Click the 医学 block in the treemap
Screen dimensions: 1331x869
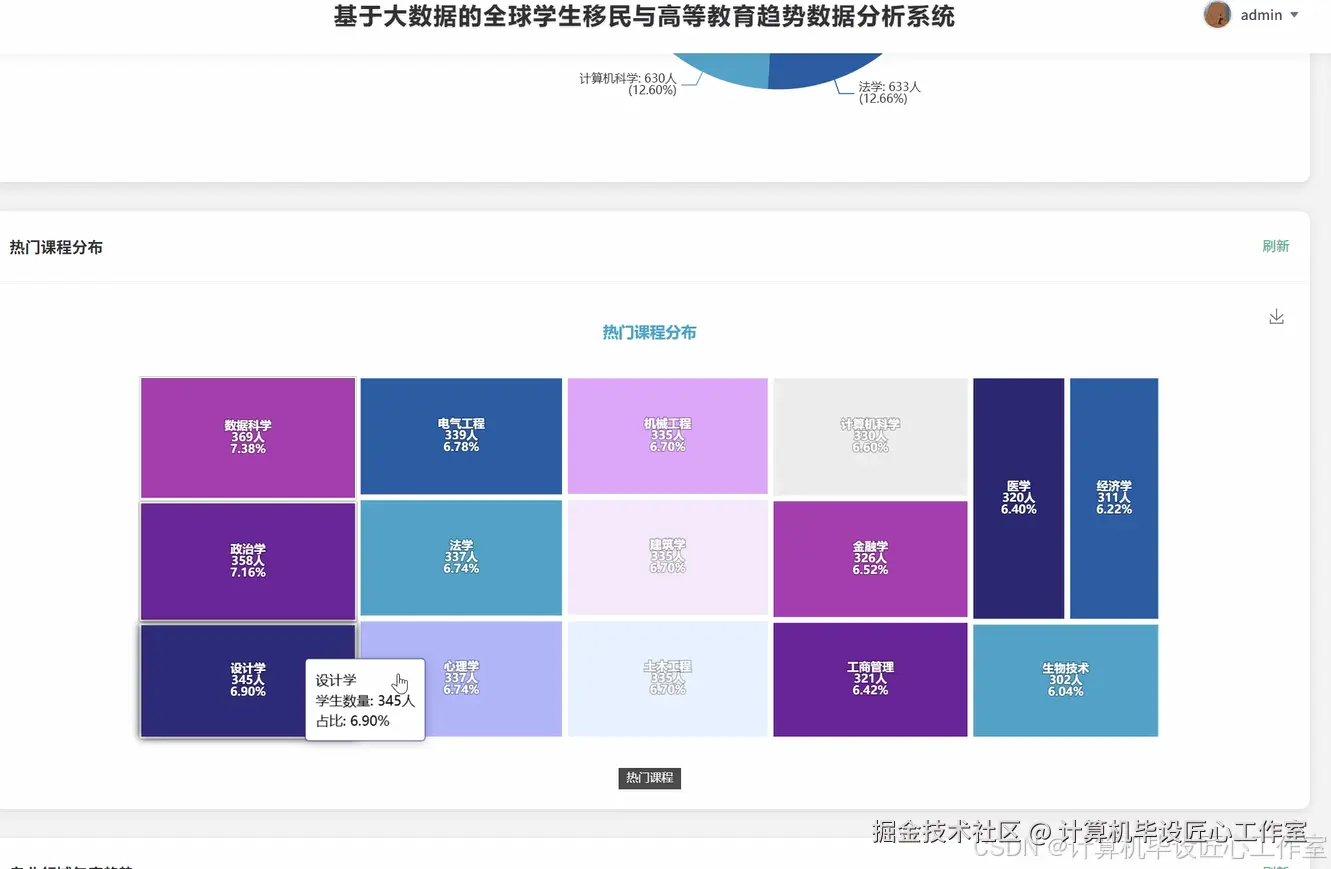point(1017,497)
